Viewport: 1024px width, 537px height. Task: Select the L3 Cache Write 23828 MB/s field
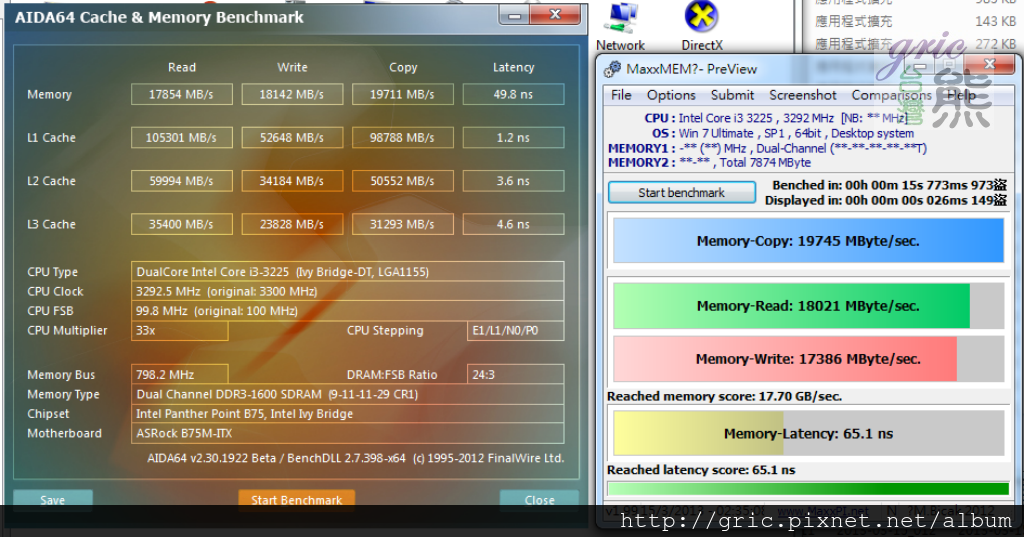click(292, 224)
